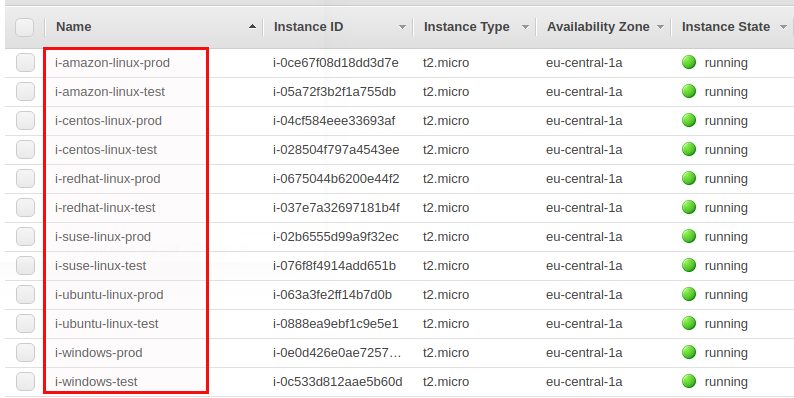Click the green state dot for i-suse-linux-prod
The image size is (794, 398).
(x=689, y=236)
